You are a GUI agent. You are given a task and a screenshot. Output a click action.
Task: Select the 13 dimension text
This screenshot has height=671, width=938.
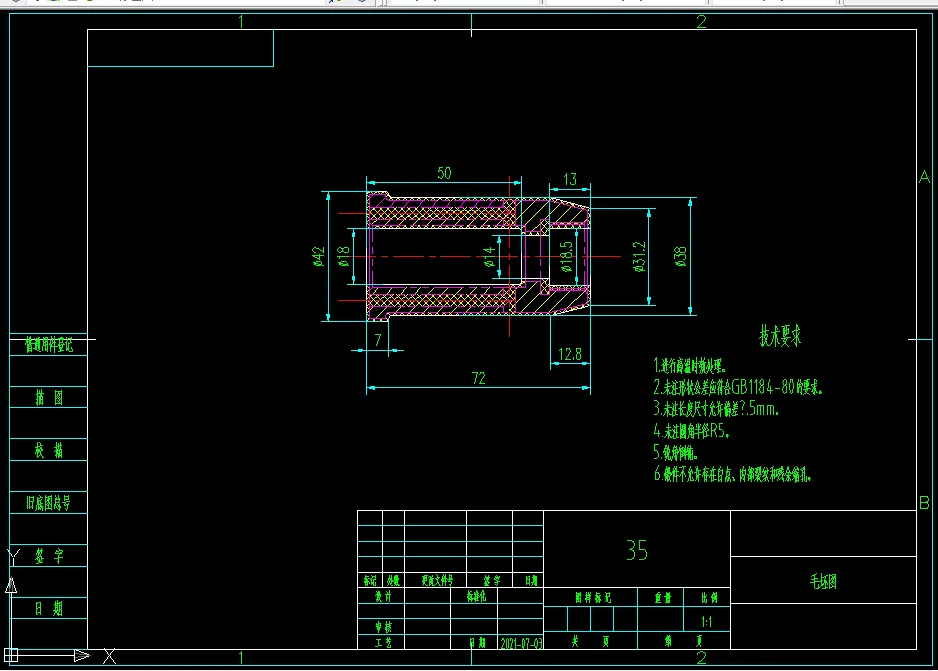(570, 179)
